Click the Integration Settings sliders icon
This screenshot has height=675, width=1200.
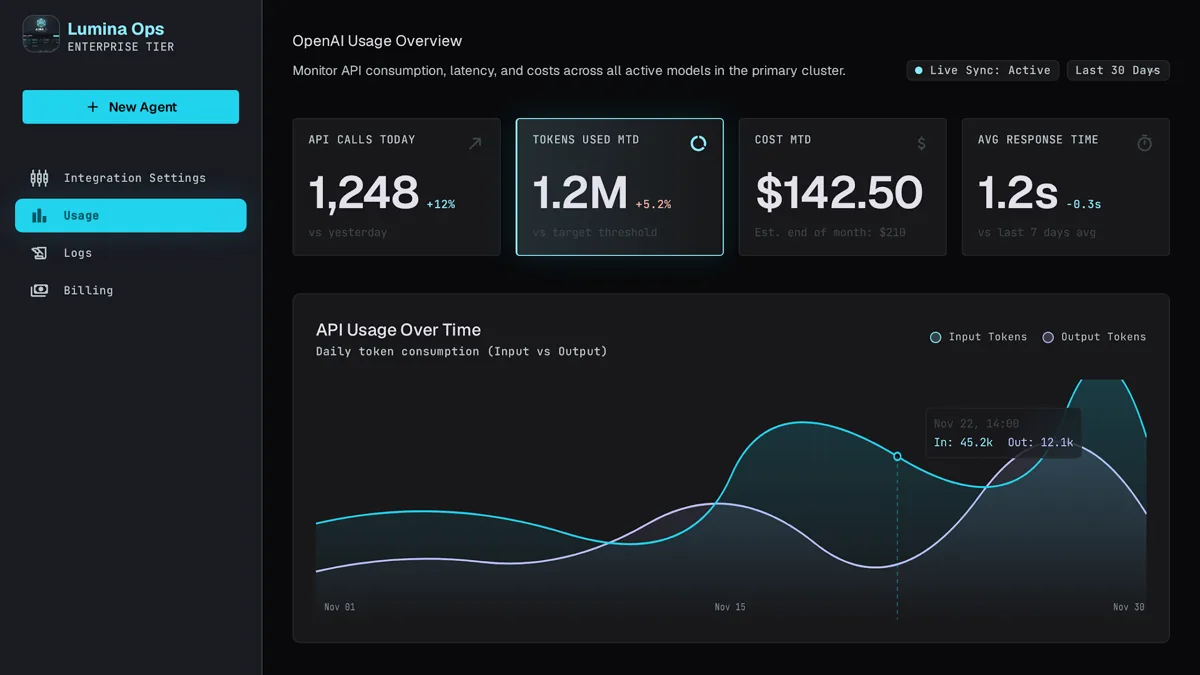pos(39,178)
